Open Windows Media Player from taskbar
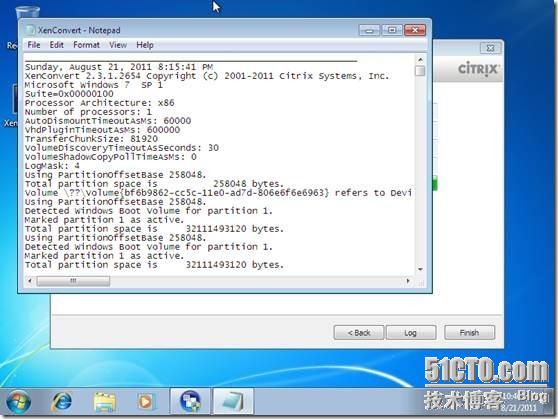 pyautogui.click(x=146, y=402)
